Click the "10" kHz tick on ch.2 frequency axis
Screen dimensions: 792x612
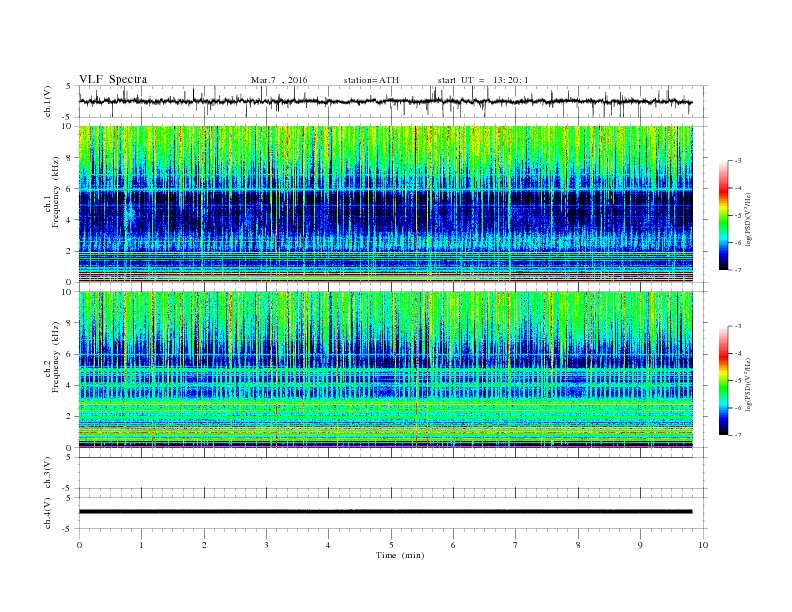tap(68, 292)
